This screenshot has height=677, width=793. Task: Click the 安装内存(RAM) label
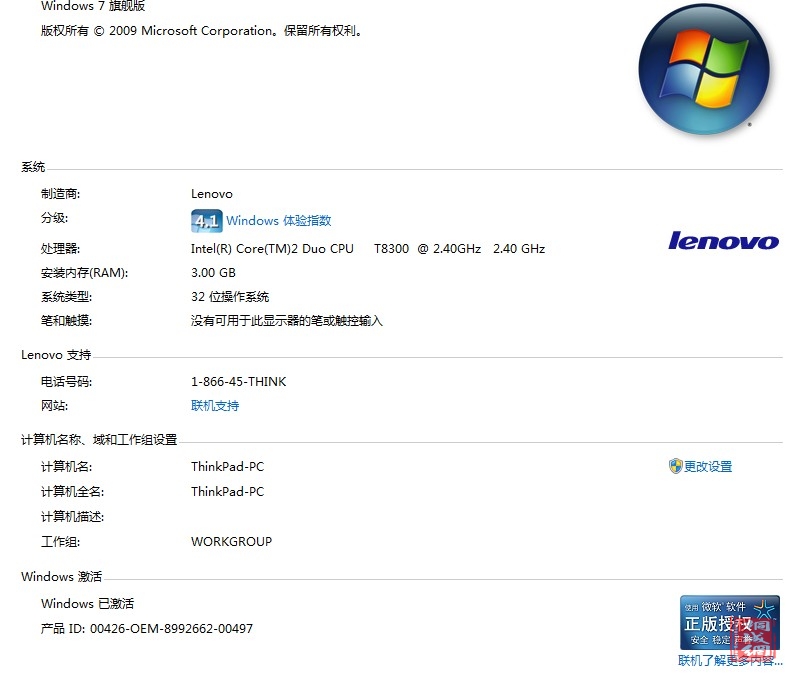coord(84,273)
